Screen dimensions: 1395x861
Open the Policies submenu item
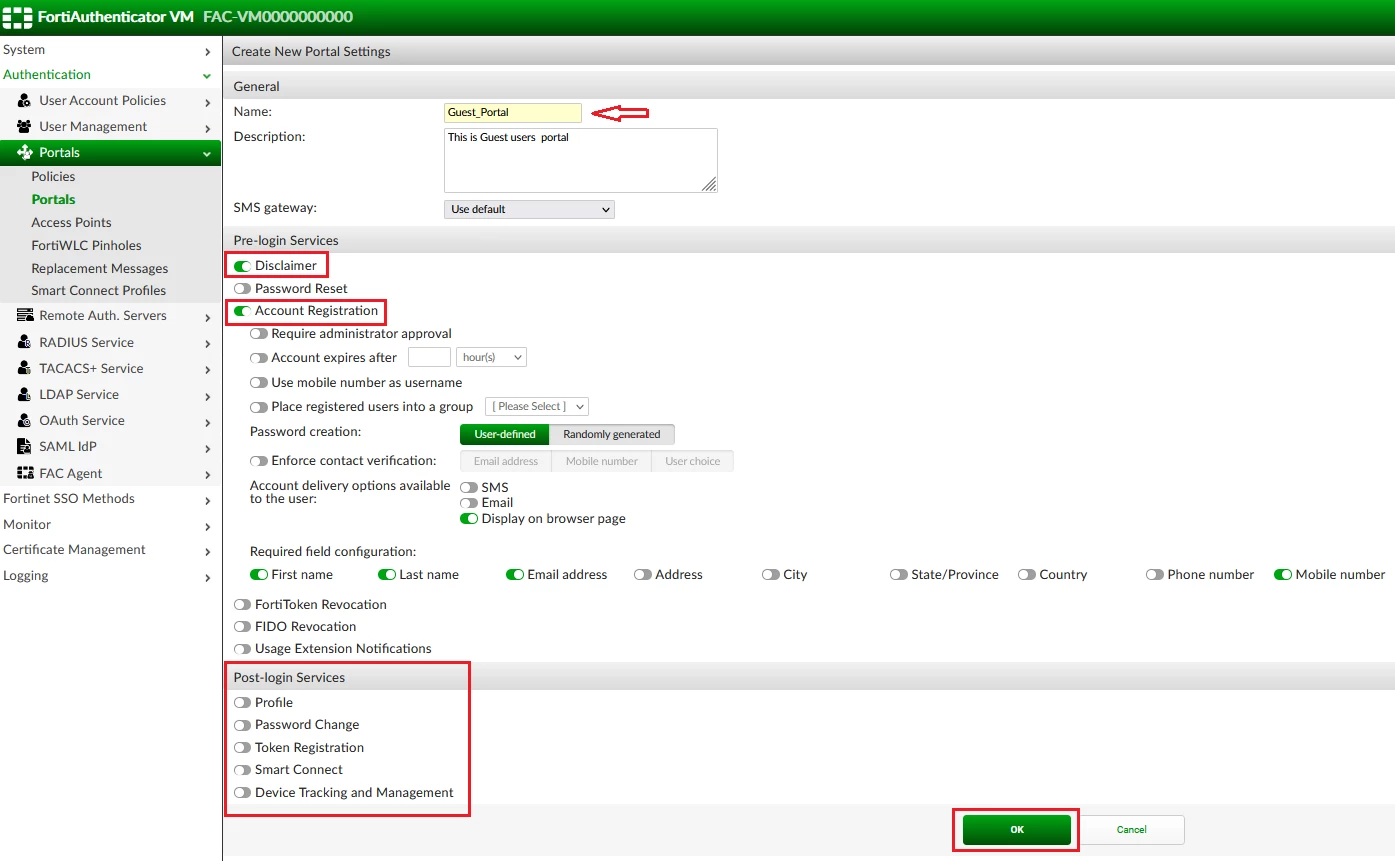pyautogui.click(x=53, y=177)
